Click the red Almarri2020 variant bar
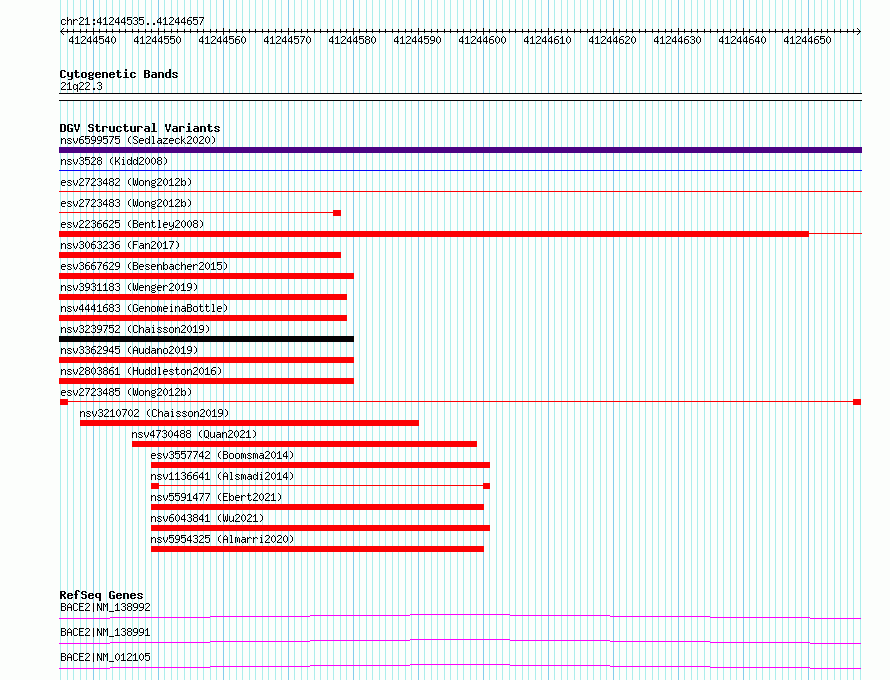This screenshot has height=680, width=890. (x=317, y=549)
